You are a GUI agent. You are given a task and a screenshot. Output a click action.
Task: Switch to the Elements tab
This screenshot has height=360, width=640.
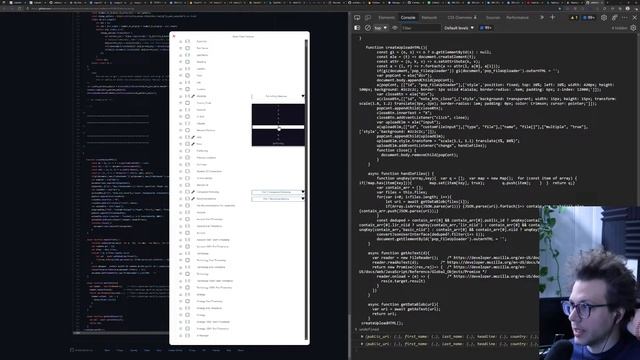point(387,18)
